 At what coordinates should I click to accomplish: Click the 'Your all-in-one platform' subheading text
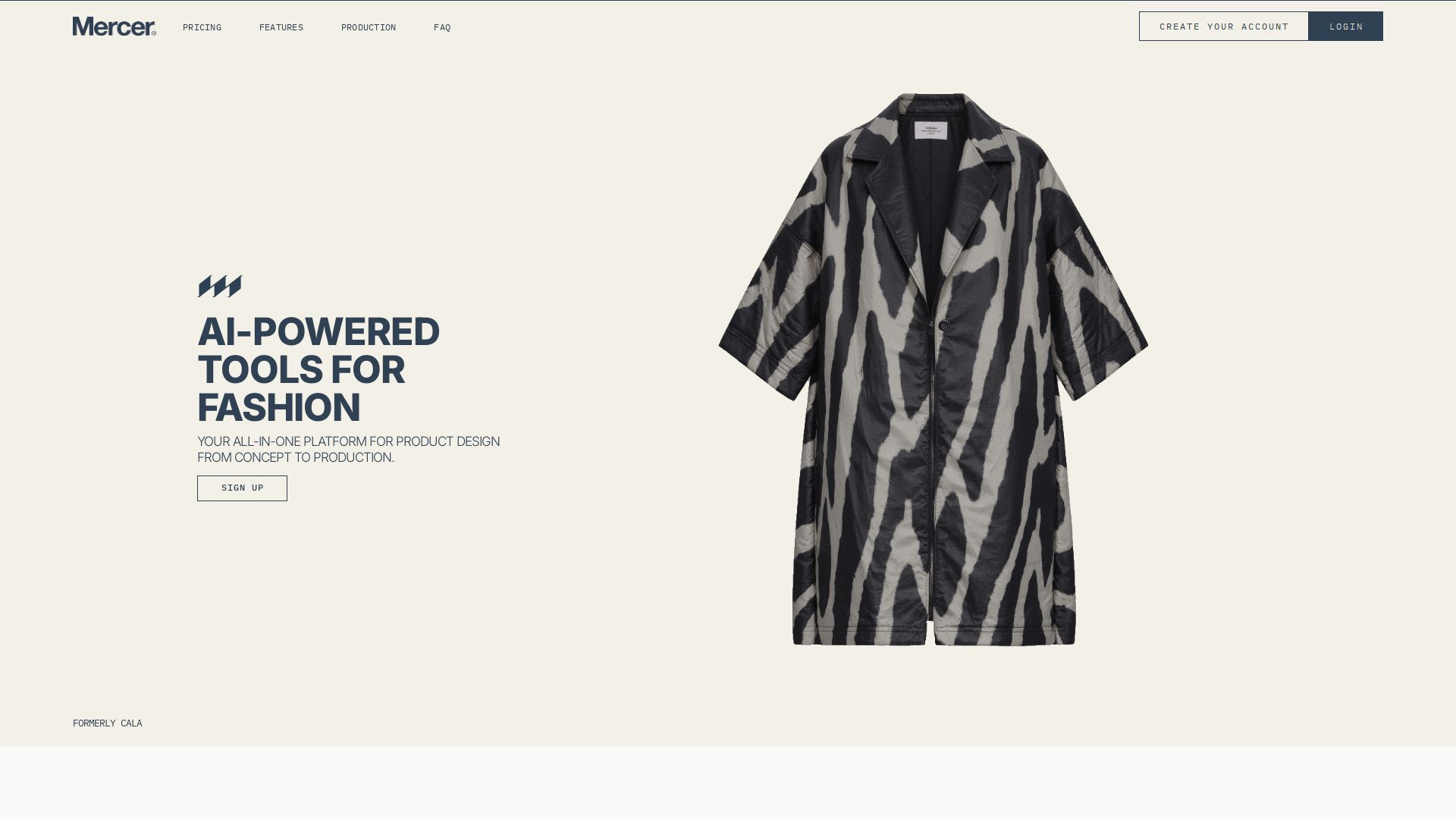(349, 450)
